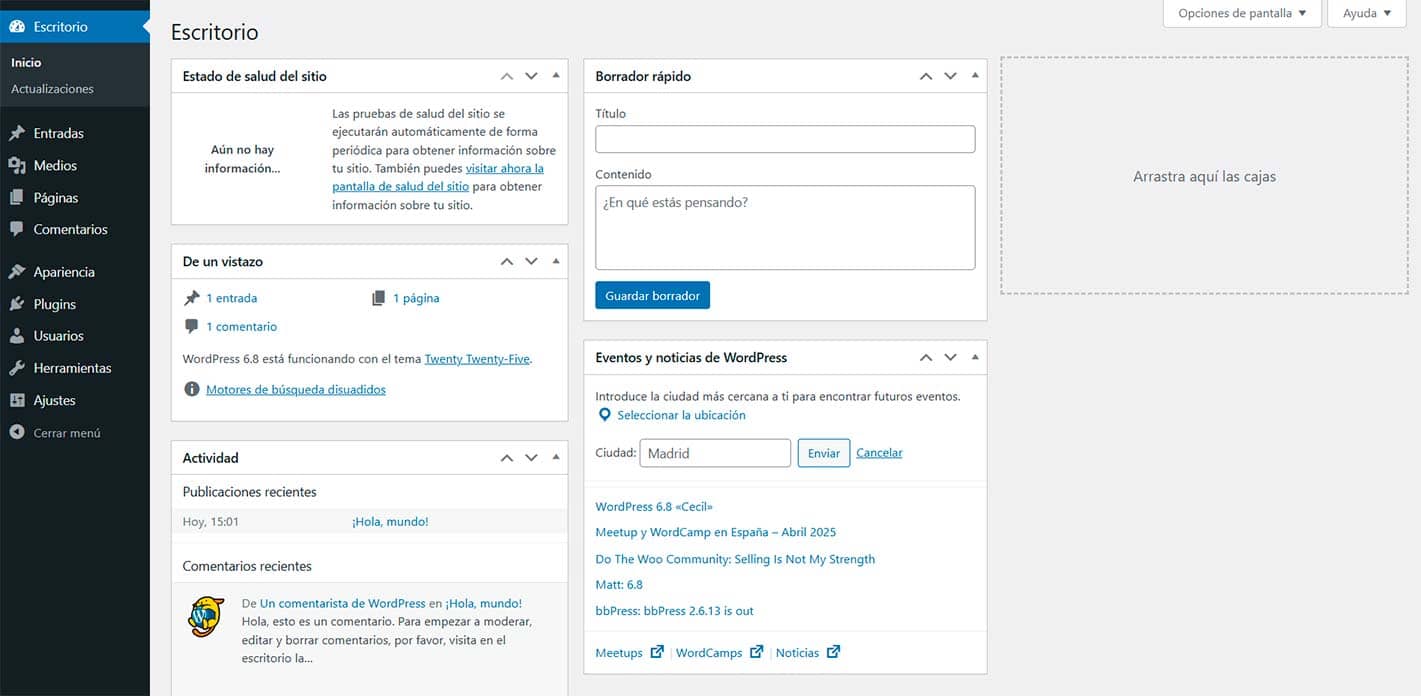Open Actualizaciones submenu item
1421x696 pixels.
click(x=52, y=89)
